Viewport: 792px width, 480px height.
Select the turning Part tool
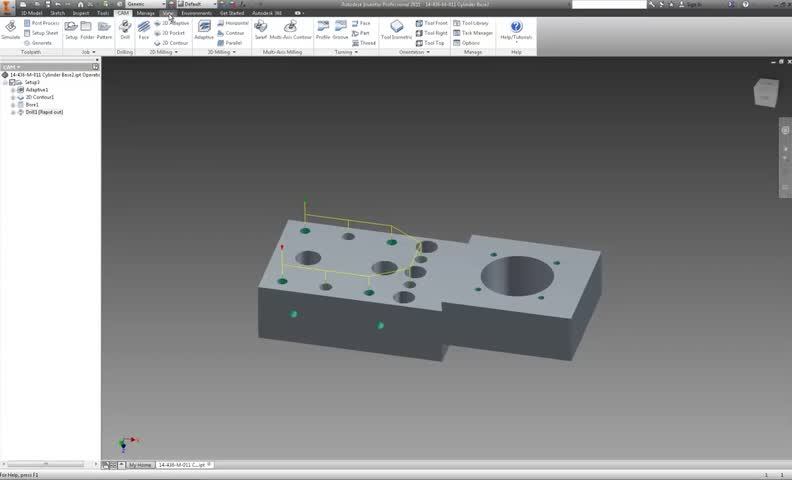[361, 33]
